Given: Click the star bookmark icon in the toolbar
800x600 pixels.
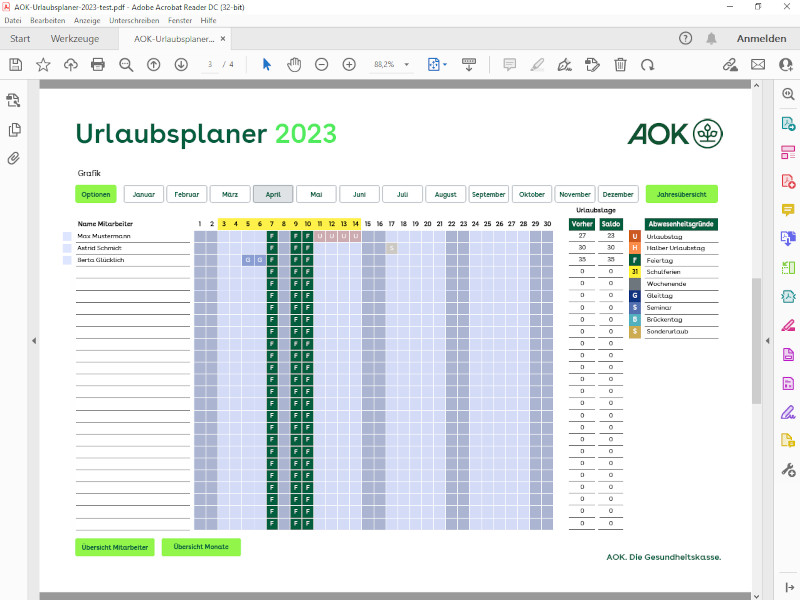Looking at the screenshot, I should (43, 65).
